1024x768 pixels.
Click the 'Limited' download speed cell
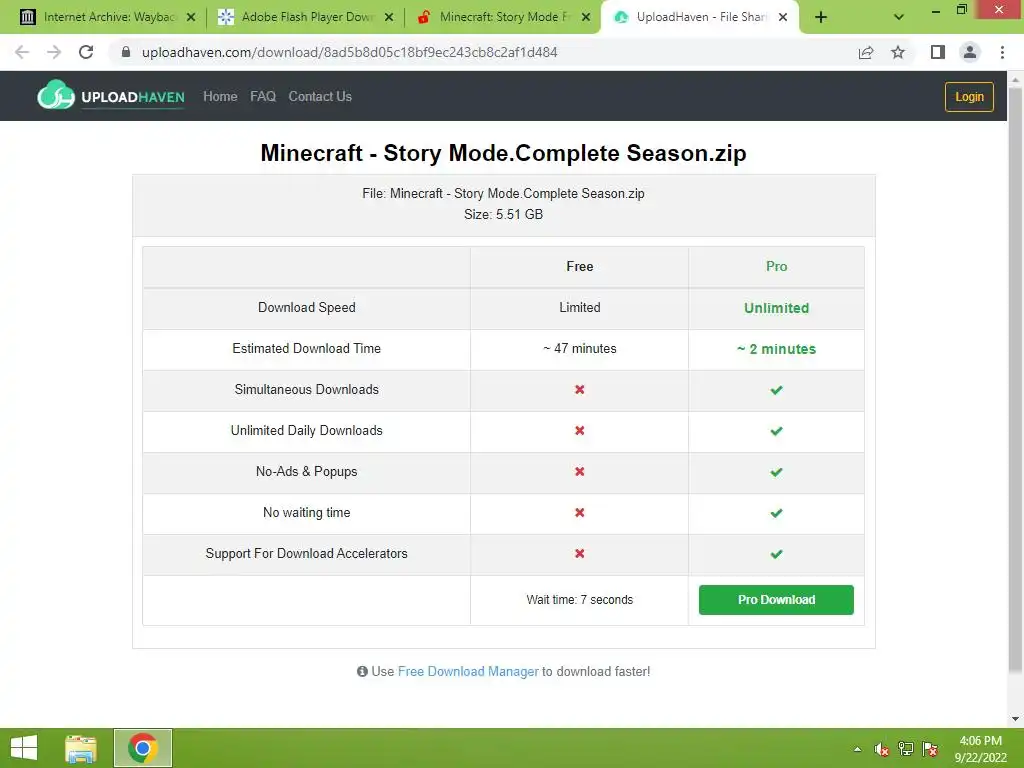579,308
